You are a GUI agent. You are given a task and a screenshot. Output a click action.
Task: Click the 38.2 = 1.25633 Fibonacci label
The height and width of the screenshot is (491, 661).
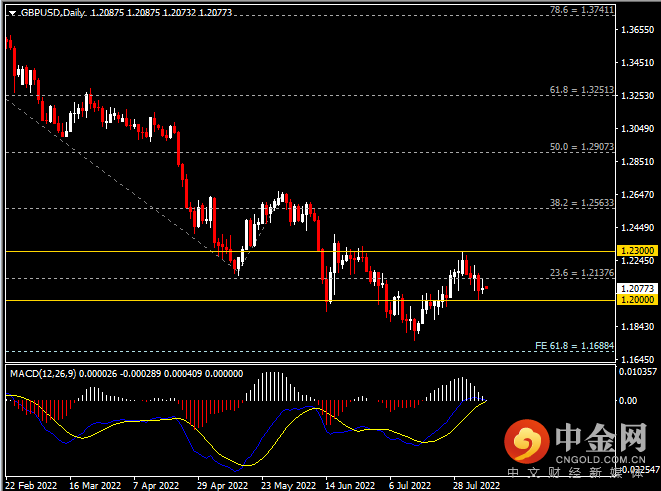point(582,203)
